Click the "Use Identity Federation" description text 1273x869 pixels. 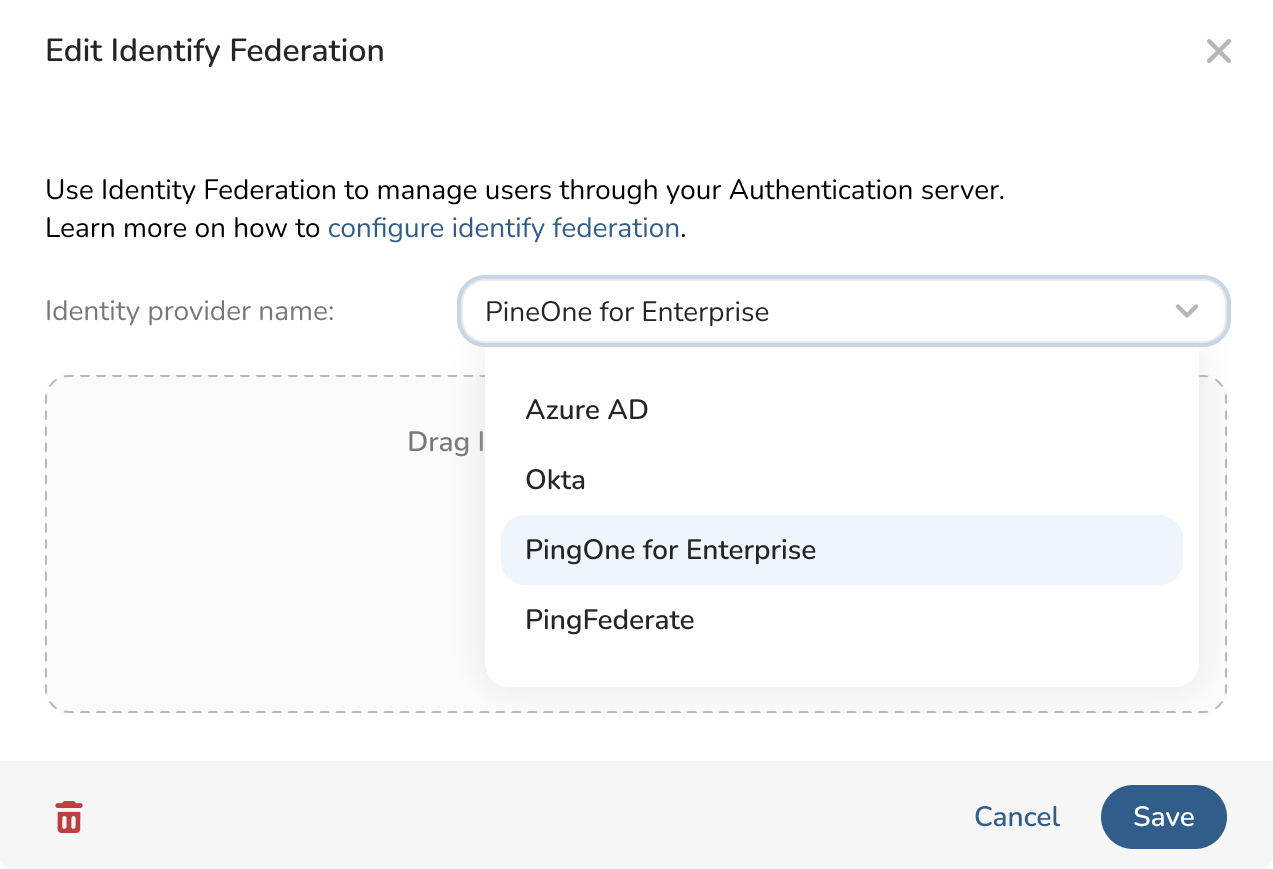click(x=524, y=190)
